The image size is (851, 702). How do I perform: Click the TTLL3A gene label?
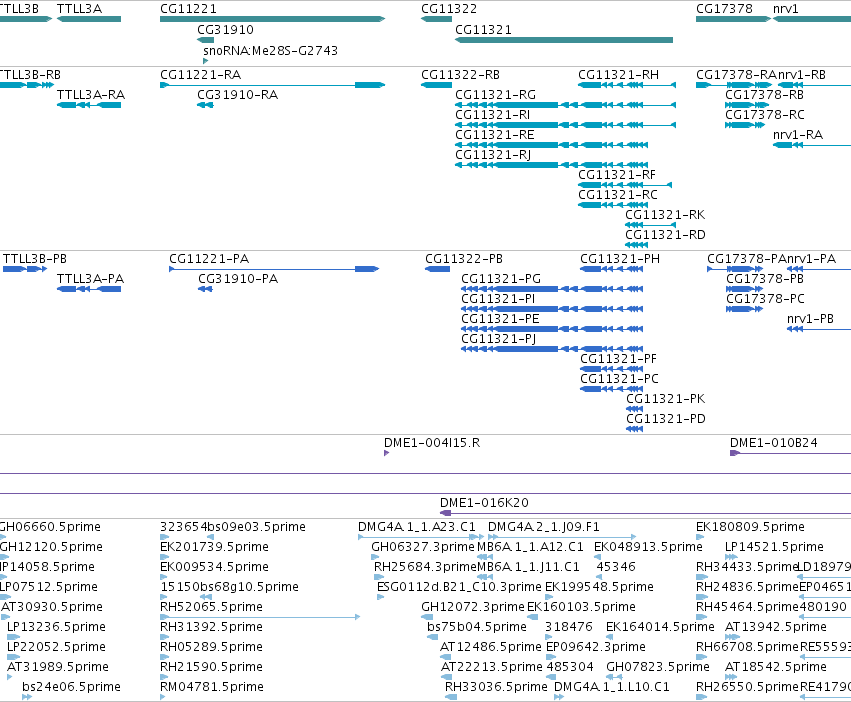point(79,9)
